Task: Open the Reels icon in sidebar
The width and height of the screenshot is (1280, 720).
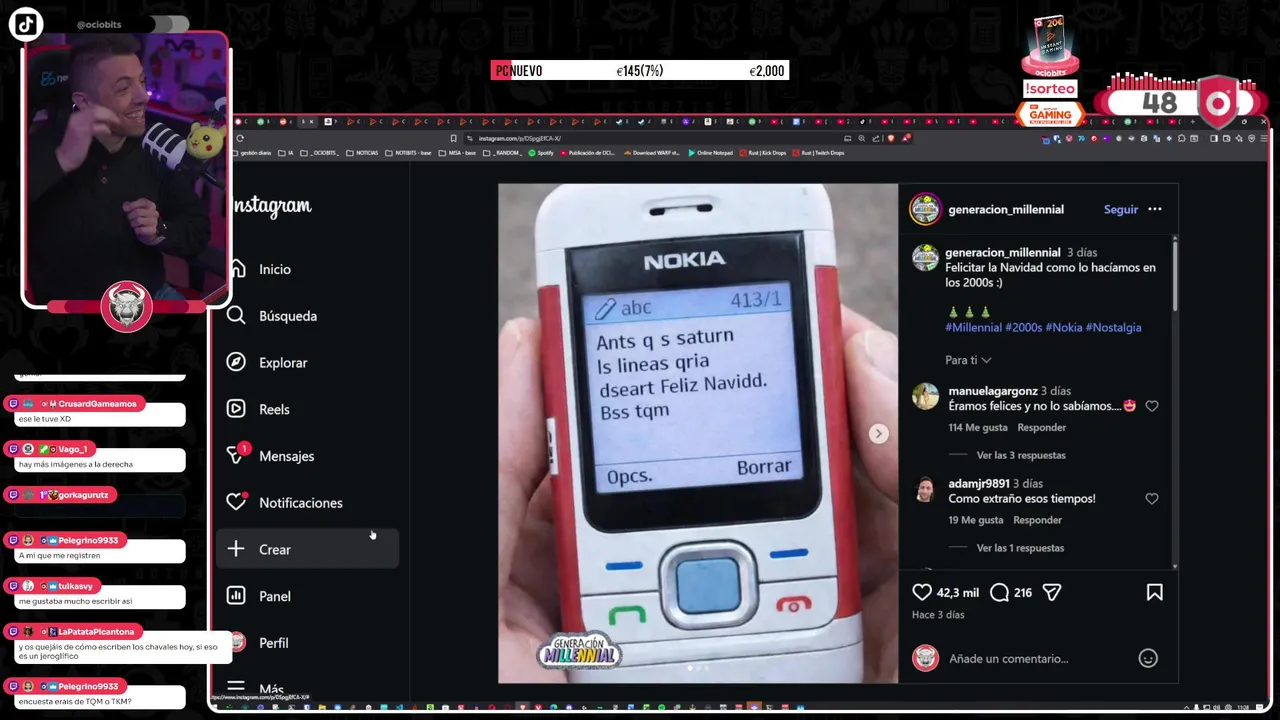Action: [x=236, y=409]
